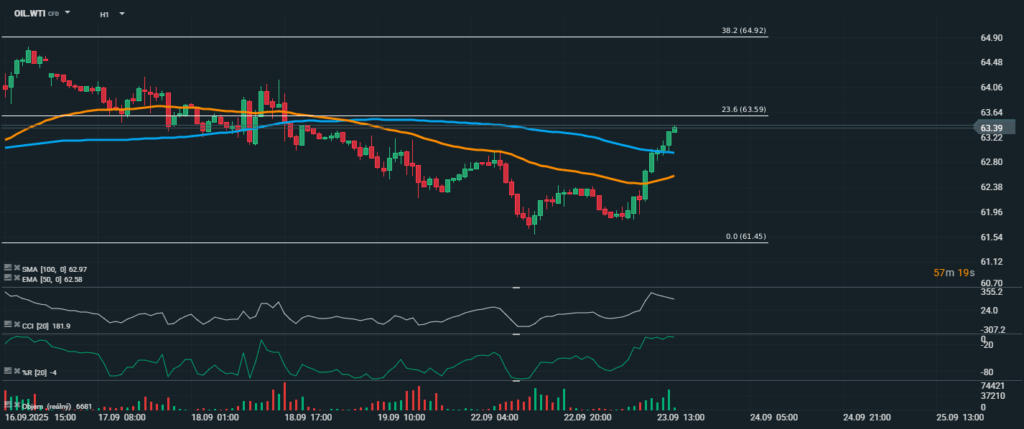Open settings icon for CCI [20] indicator
The image size is (1024, 429).
8,325
